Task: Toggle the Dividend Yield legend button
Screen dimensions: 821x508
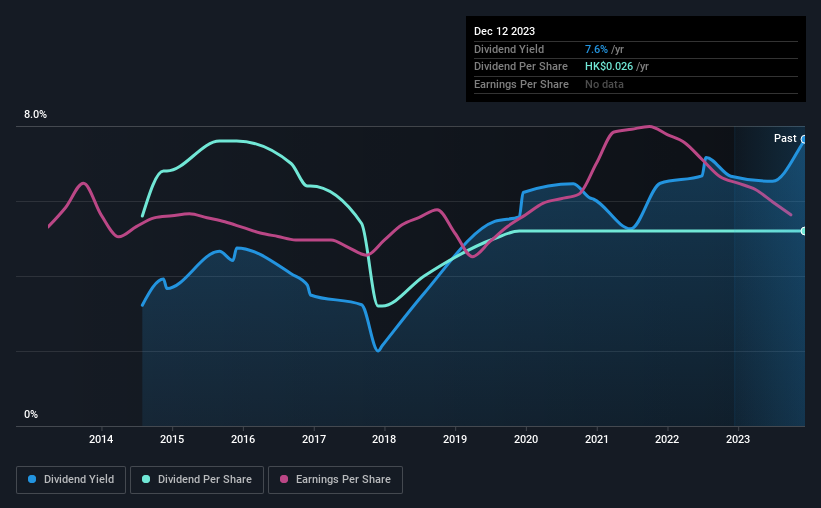Action: point(71,480)
